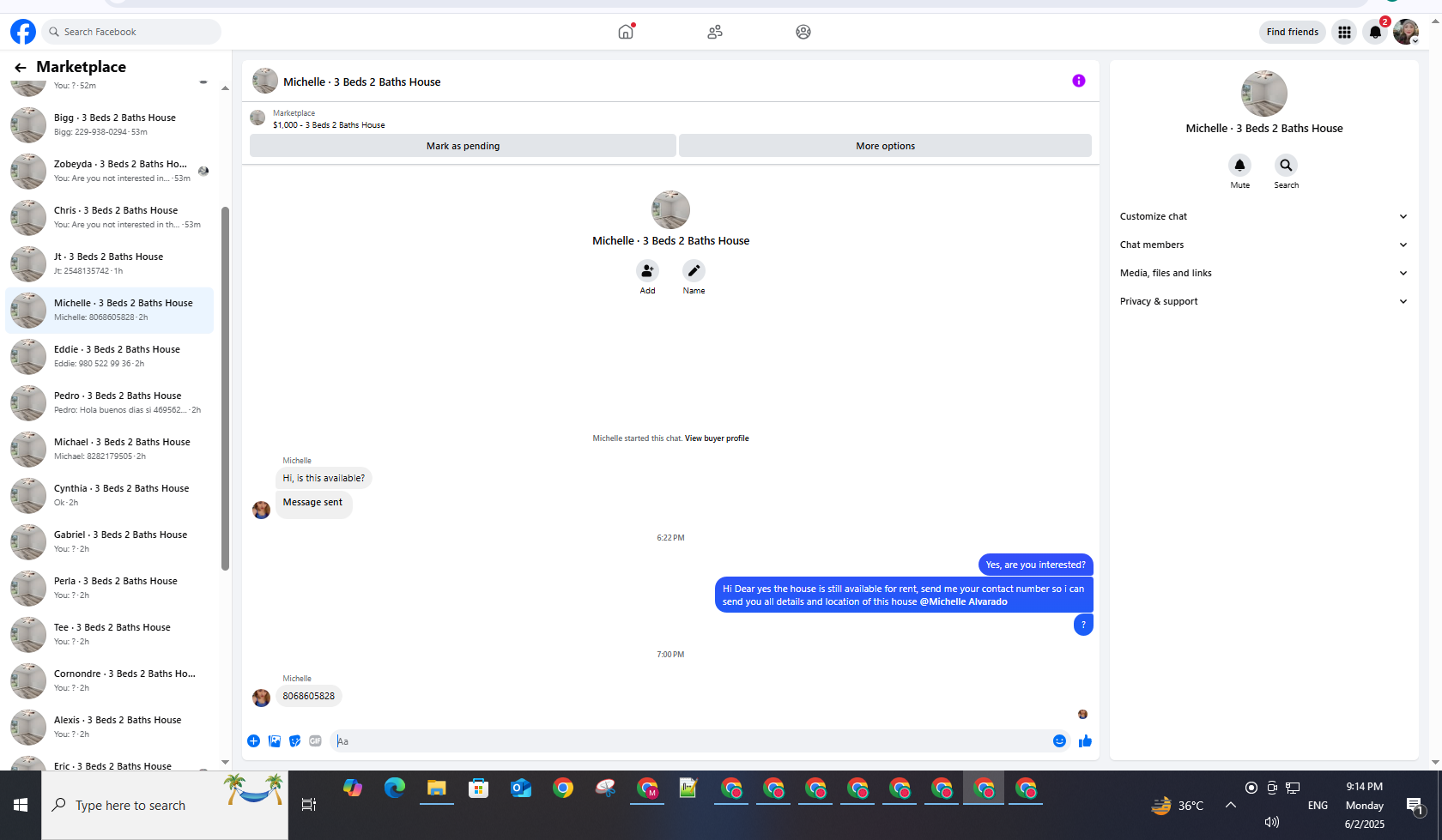Screen dimensions: 1442x840
Task: Open Tee conversation in chat list
Action: pos(110,635)
